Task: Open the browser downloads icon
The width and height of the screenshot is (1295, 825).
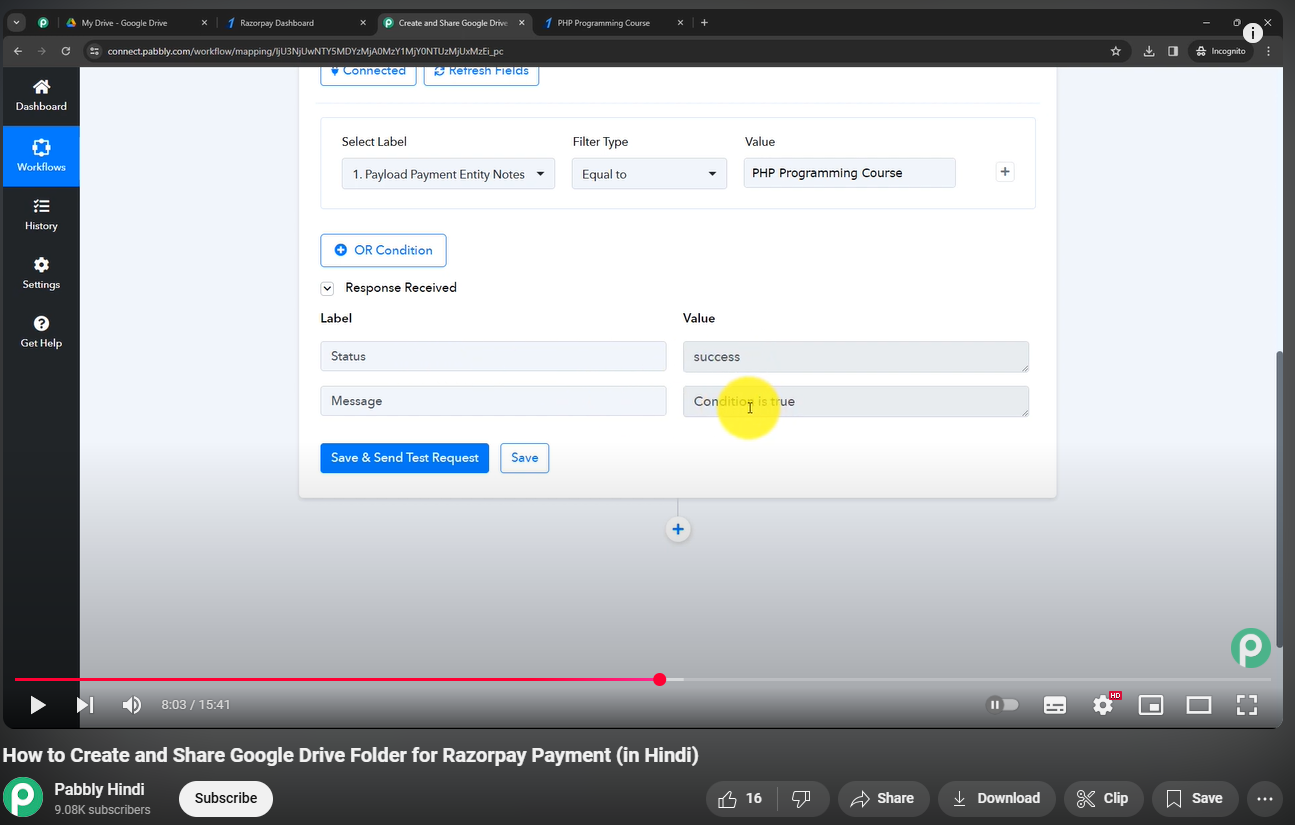Action: 1148,51
